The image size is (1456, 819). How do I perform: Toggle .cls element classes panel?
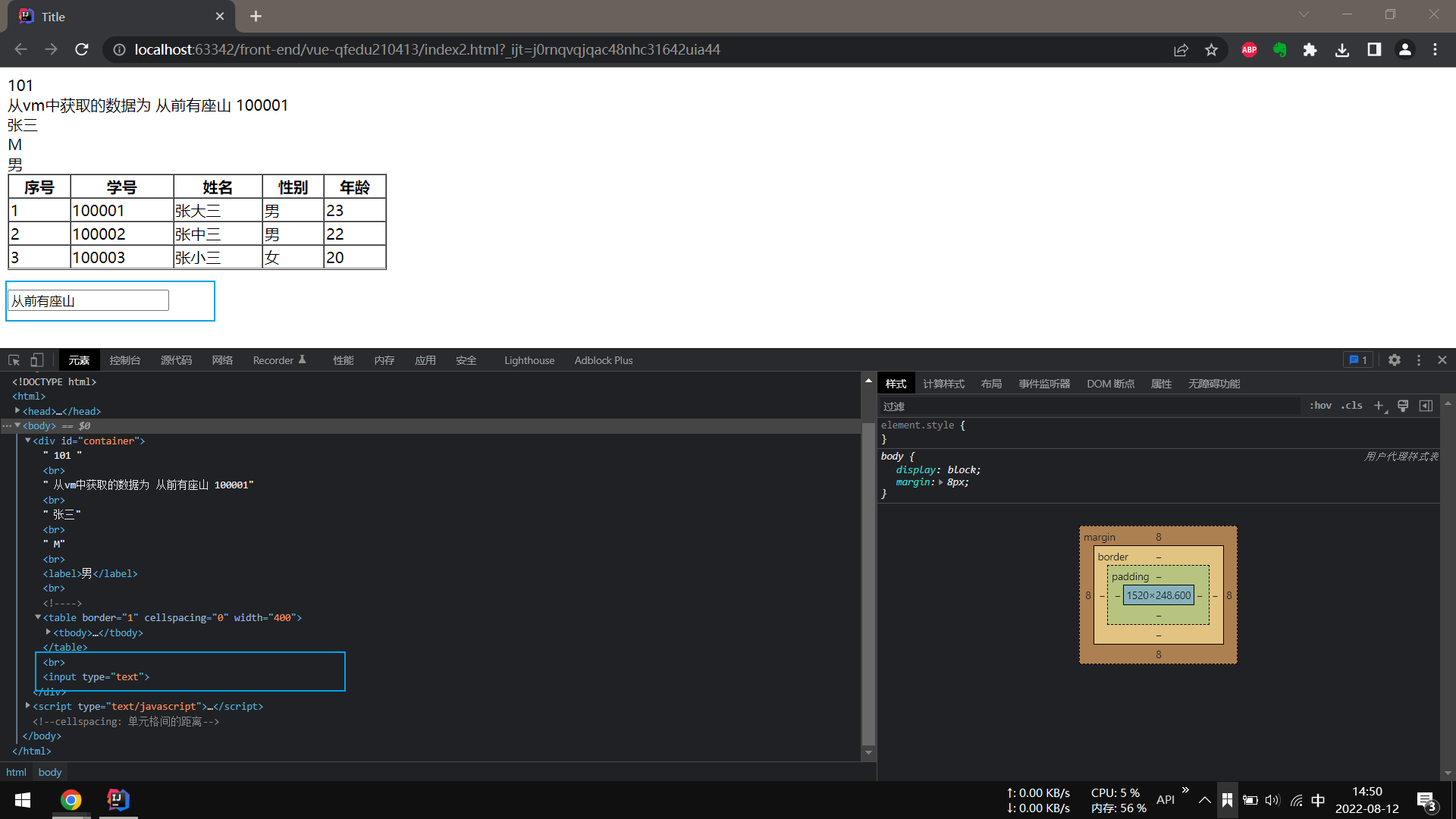[x=1351, y=406]
